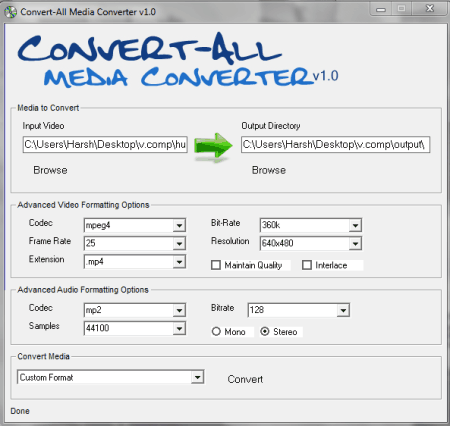Minimize the Convert-All window
450x426 pixels.
381,9
